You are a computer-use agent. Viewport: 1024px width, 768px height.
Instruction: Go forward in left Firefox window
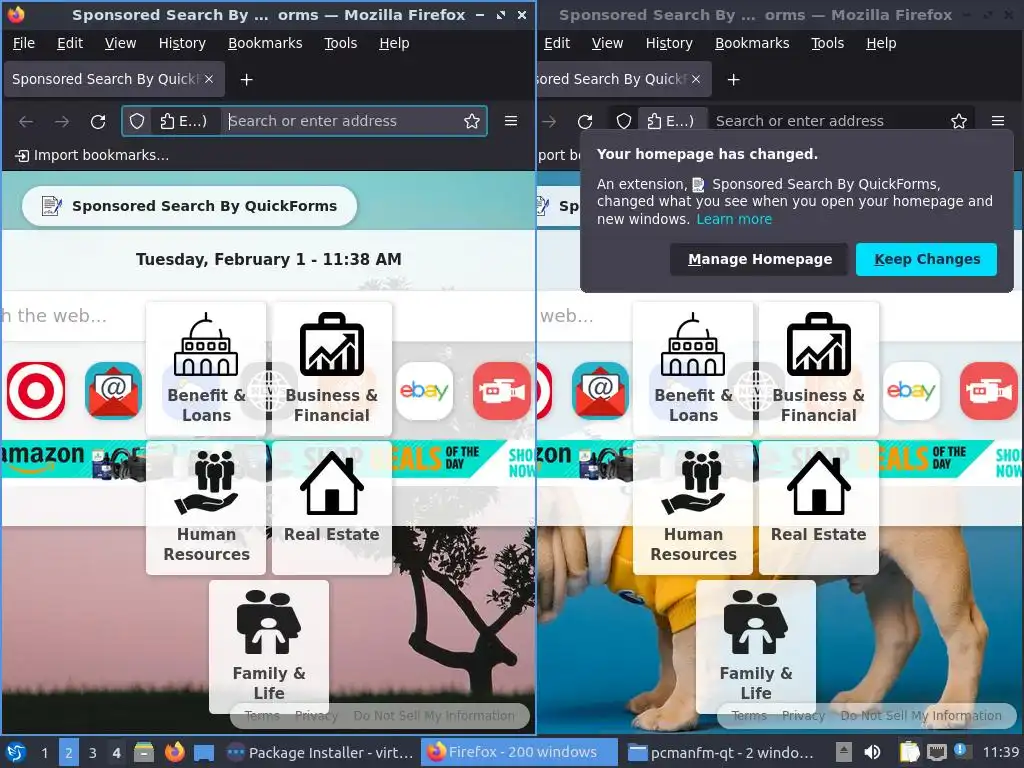click(x=62, y=121)
